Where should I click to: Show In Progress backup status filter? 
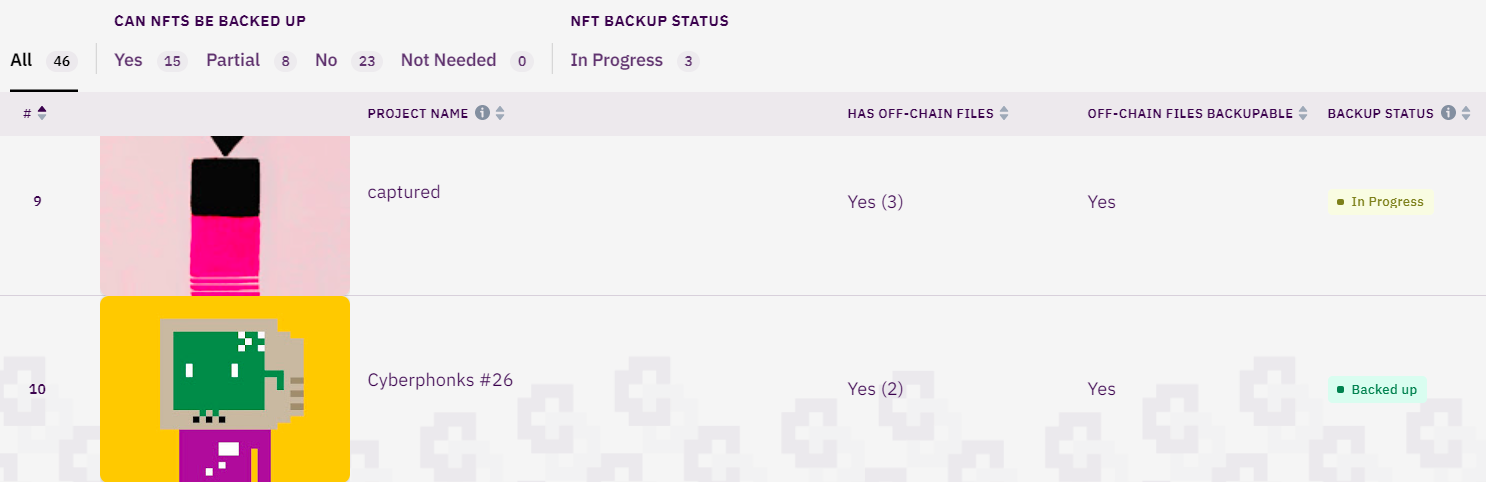pyautogui.click(x=616, y=60)
